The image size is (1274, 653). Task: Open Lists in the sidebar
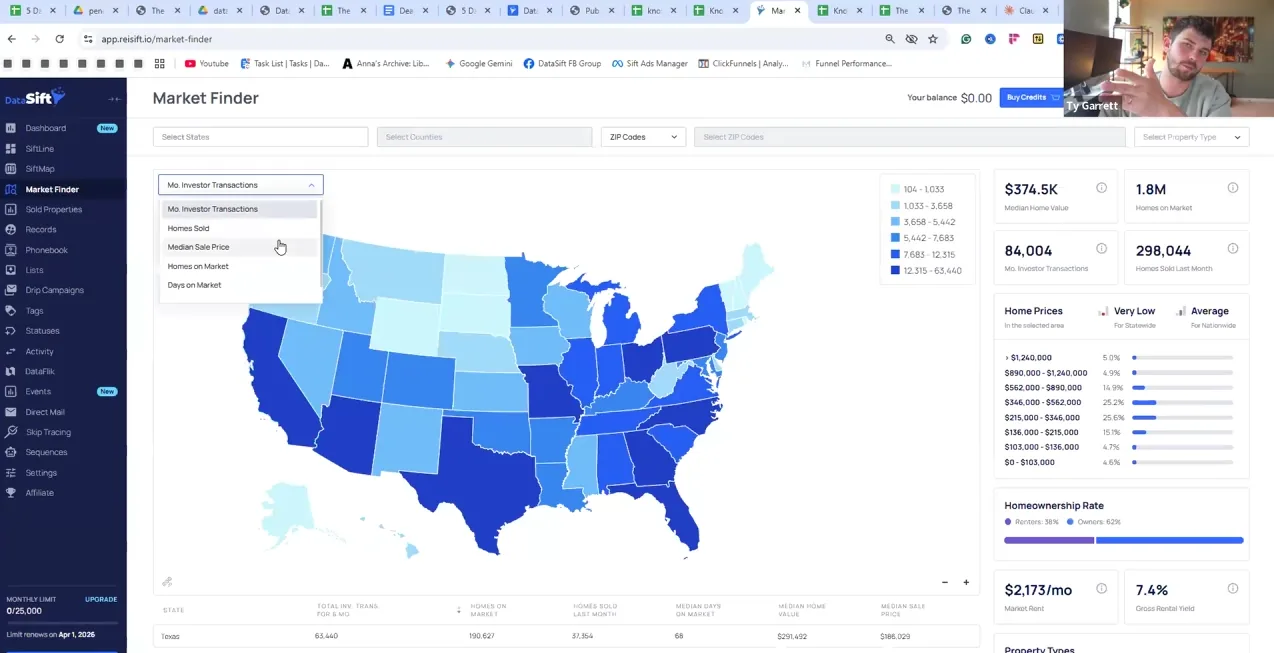(x=35, y=270)
